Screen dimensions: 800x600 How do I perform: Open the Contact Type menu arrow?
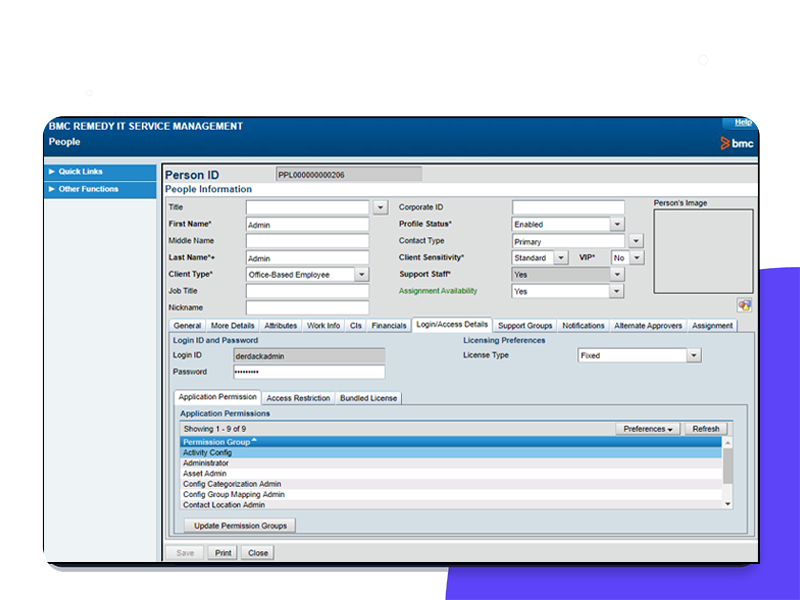[x=636, y=241]
